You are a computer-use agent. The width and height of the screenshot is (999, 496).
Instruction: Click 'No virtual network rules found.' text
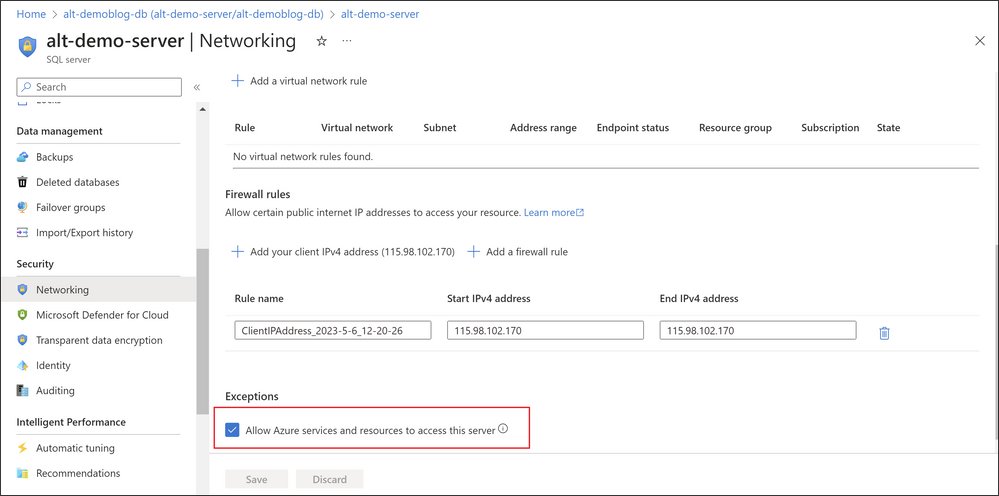(303, 156)
